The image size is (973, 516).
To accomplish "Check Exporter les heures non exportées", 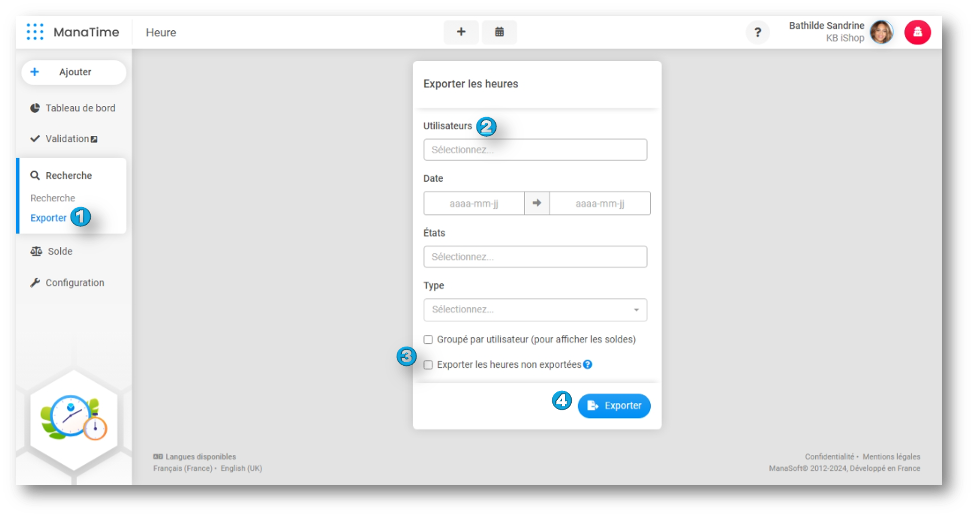I will click(x=428, y=365).
